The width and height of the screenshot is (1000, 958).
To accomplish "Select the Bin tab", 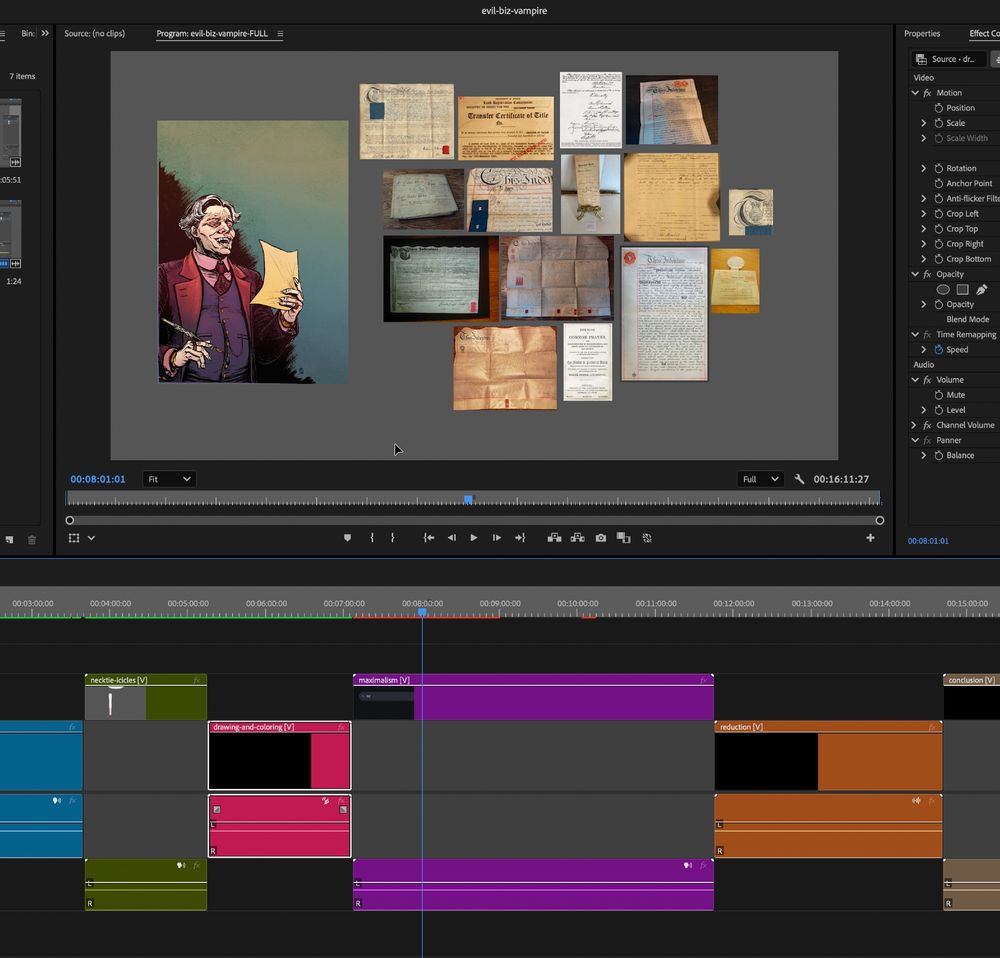I will click(x=28, y=33).
